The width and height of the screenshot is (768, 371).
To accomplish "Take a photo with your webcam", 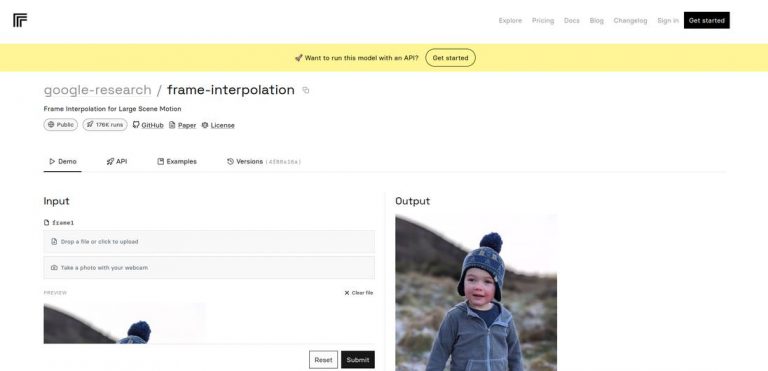I will (209, 268).
